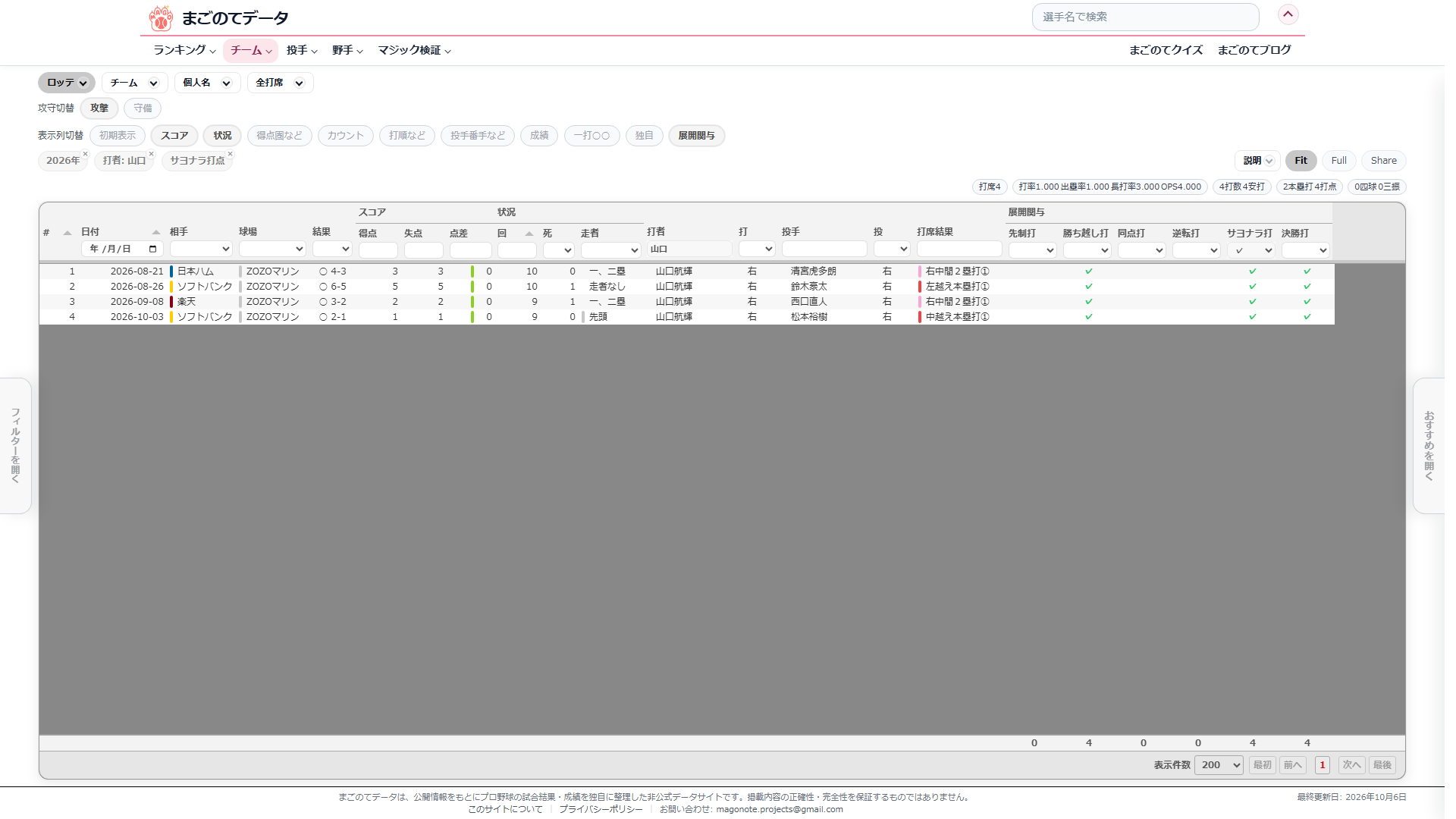Toggle 守備 mode
The height and width of the screenshot is (819, 1456).
pyautogui.click(x=143, y=108)
